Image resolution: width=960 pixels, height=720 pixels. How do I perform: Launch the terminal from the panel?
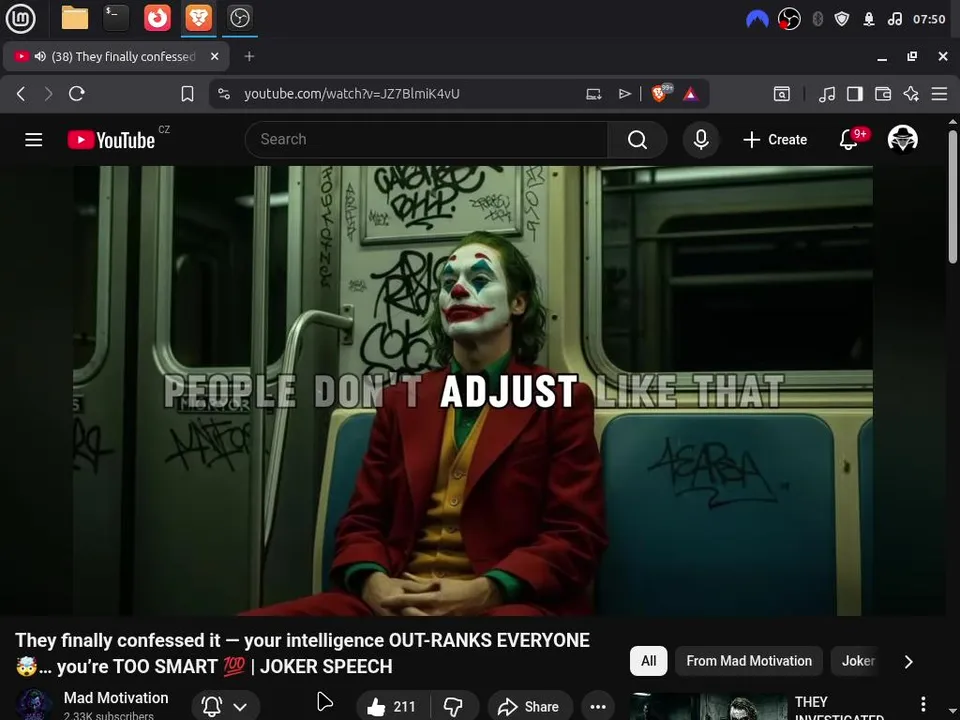click(116, 18)
